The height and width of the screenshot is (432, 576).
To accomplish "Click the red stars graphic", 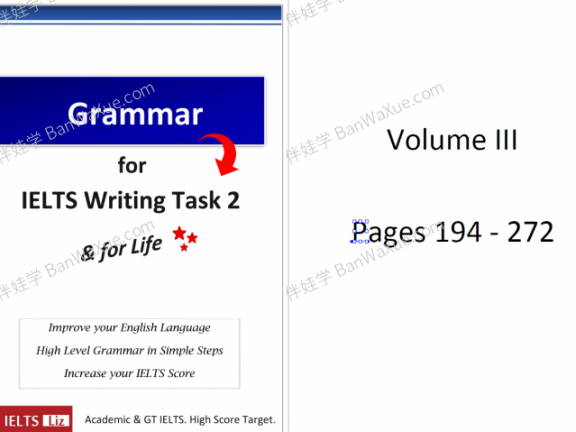I will (185, 238).
